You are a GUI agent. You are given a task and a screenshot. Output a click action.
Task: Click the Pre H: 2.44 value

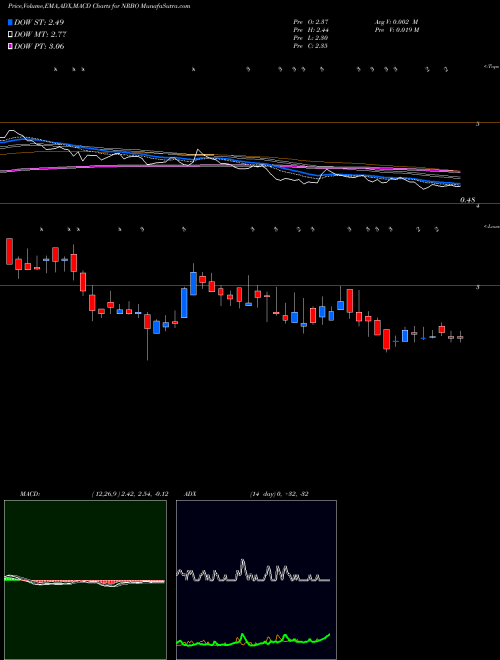[x=311, y=30]
